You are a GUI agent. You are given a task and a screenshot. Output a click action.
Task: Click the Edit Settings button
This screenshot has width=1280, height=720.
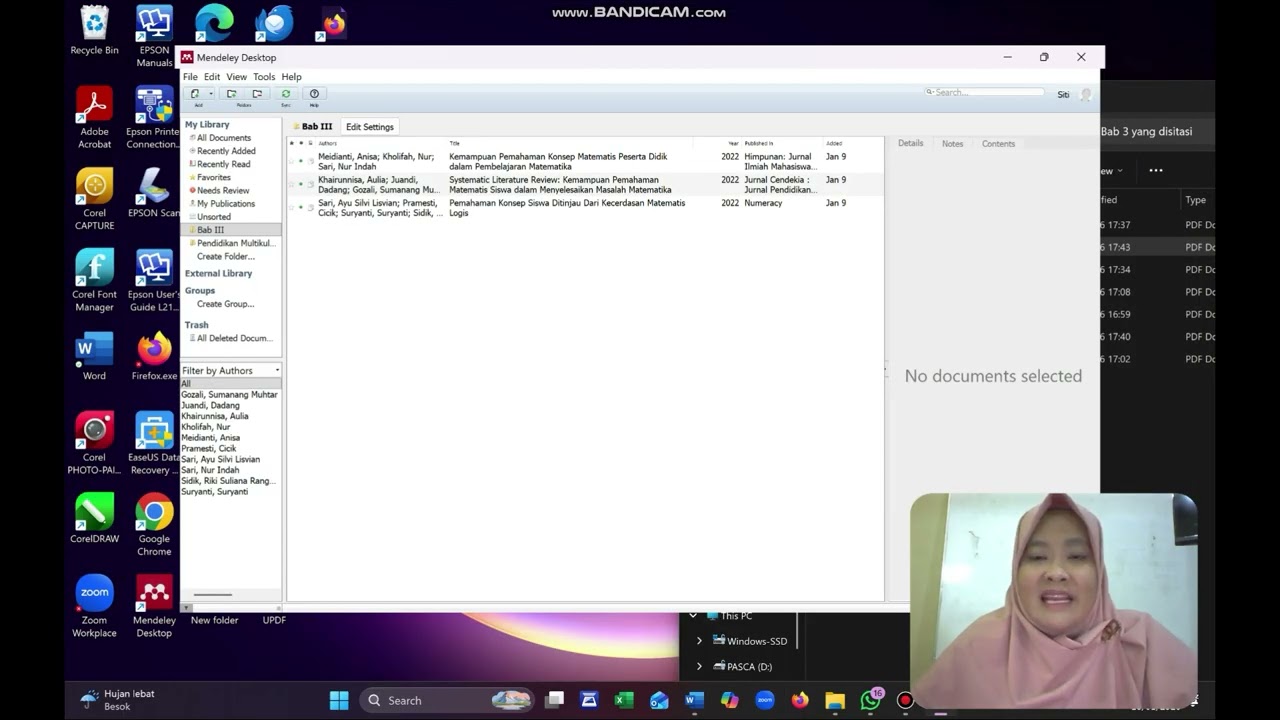pos(370,127)
